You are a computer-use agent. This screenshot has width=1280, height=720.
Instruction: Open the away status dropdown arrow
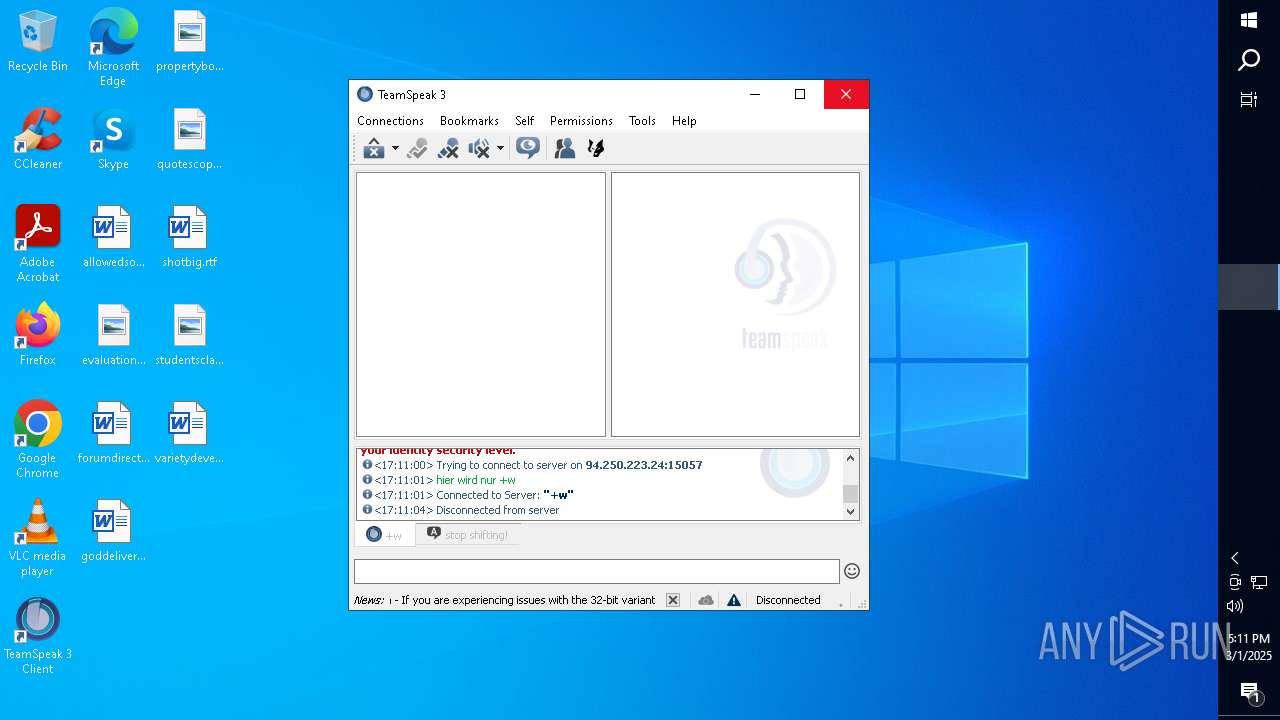(x=395, y=149)
